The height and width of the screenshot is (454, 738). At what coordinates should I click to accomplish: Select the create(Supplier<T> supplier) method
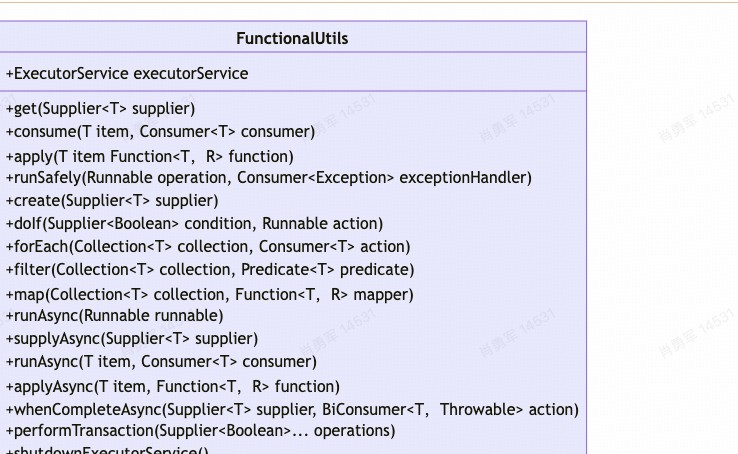pos(112,201)
